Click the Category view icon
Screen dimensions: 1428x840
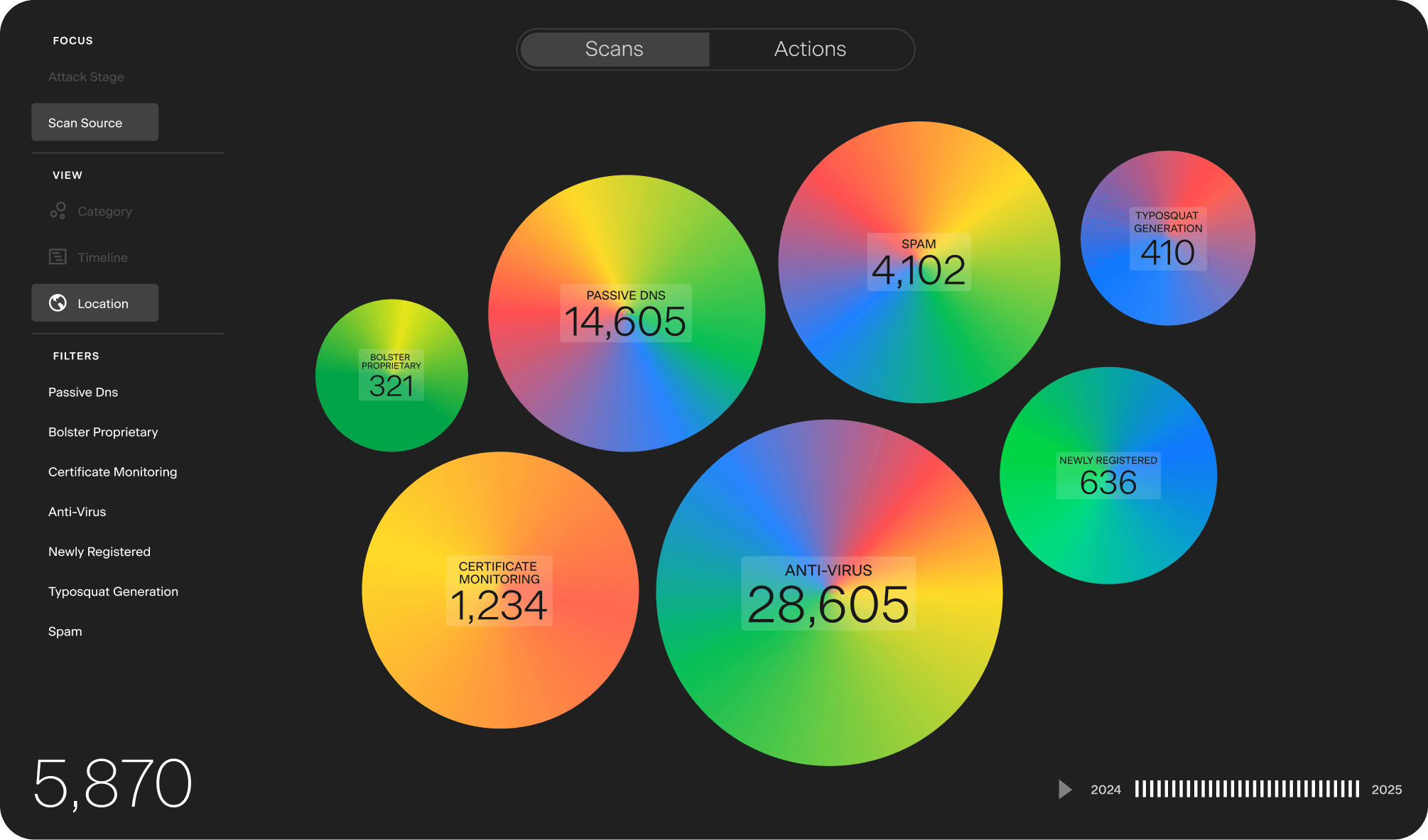tap(58, 211)
